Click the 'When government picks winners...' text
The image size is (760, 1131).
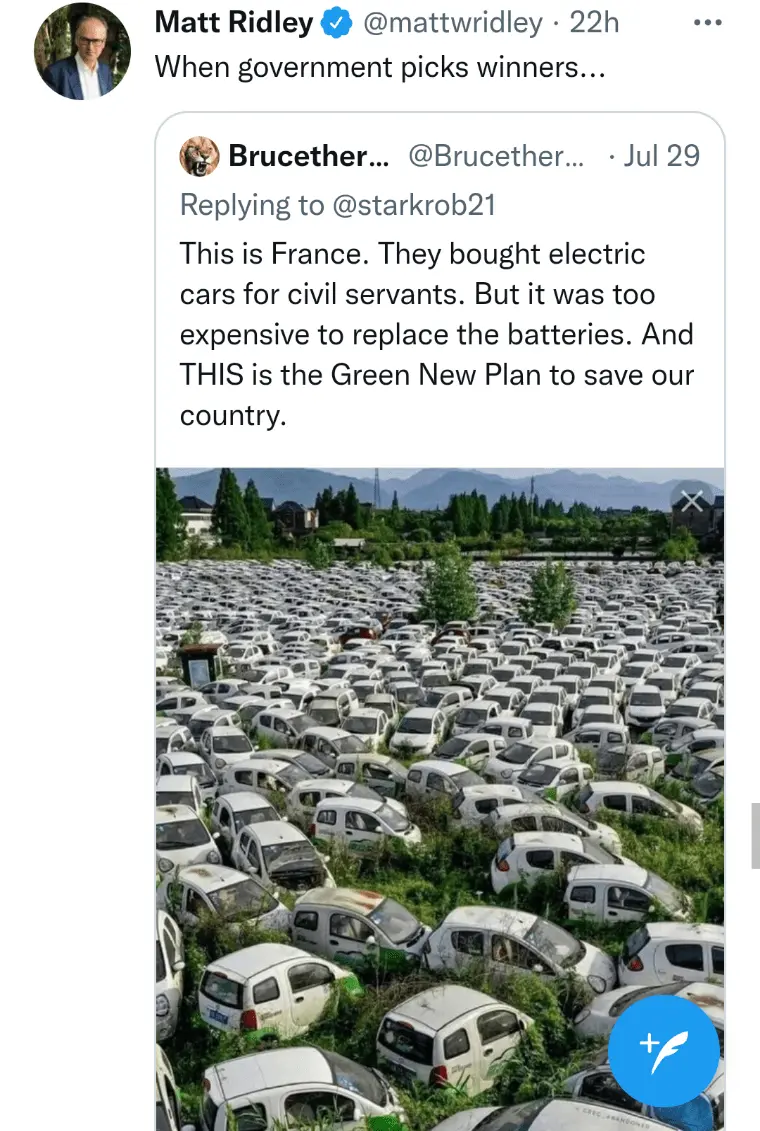point(380,67)
